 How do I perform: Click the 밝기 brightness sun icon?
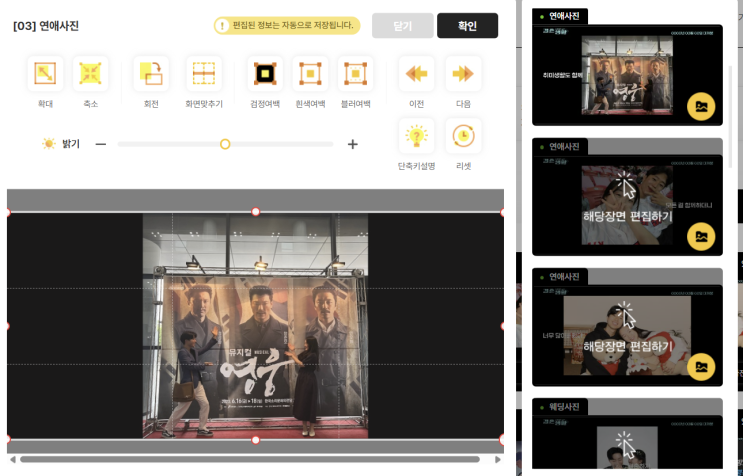(48, 144)
